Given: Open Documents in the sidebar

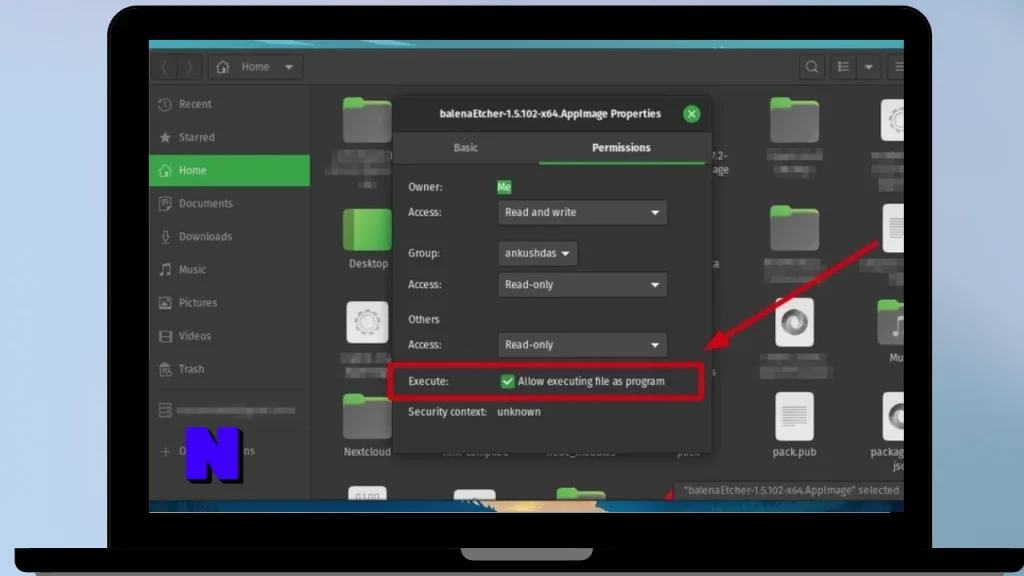Looking at the screenshot, I should pyautogui.click(x=229, y=204).
